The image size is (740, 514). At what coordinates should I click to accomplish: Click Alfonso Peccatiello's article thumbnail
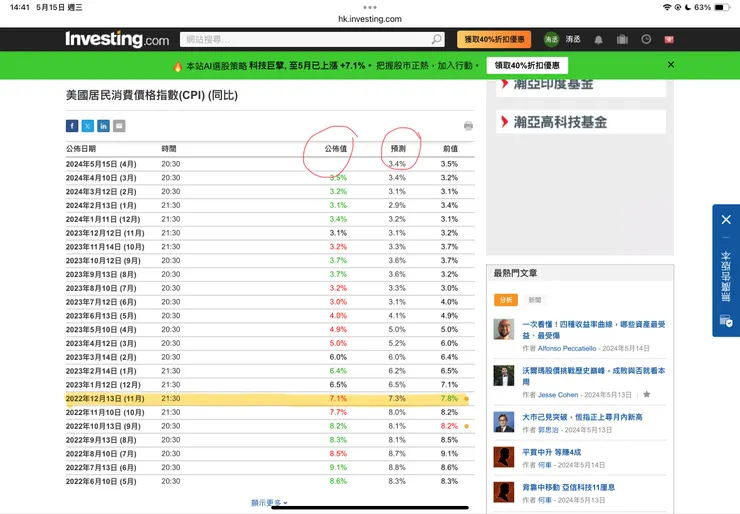click(x=504, y=329)
